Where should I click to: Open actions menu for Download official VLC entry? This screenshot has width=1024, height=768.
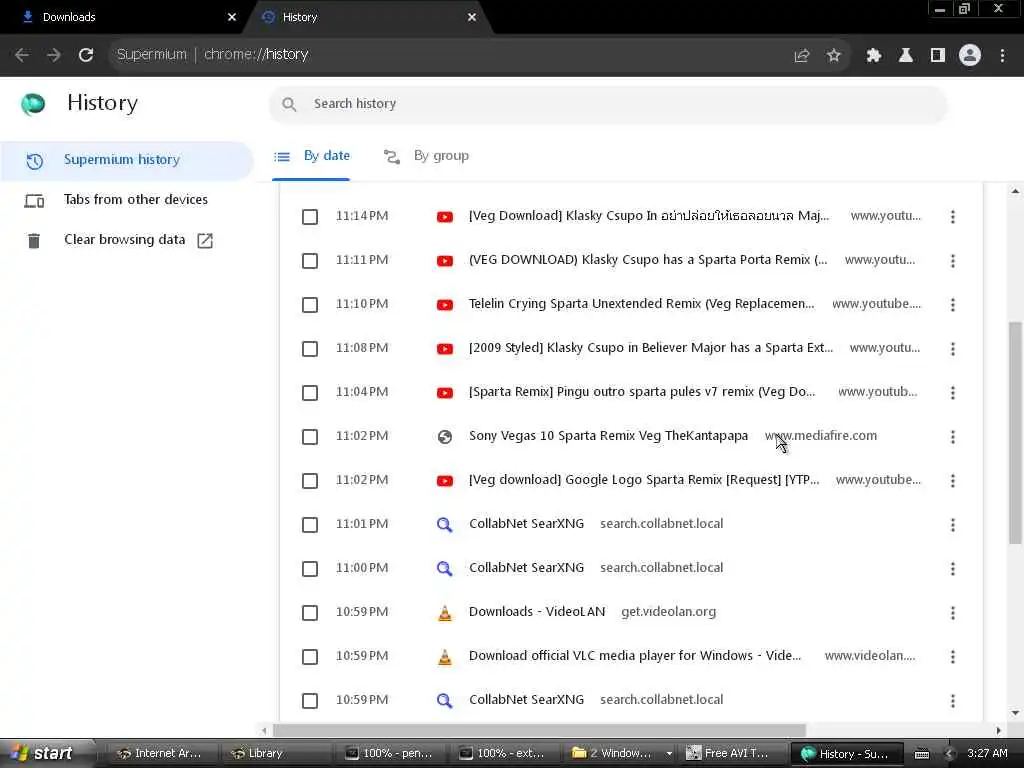click(x=953, y=656)
